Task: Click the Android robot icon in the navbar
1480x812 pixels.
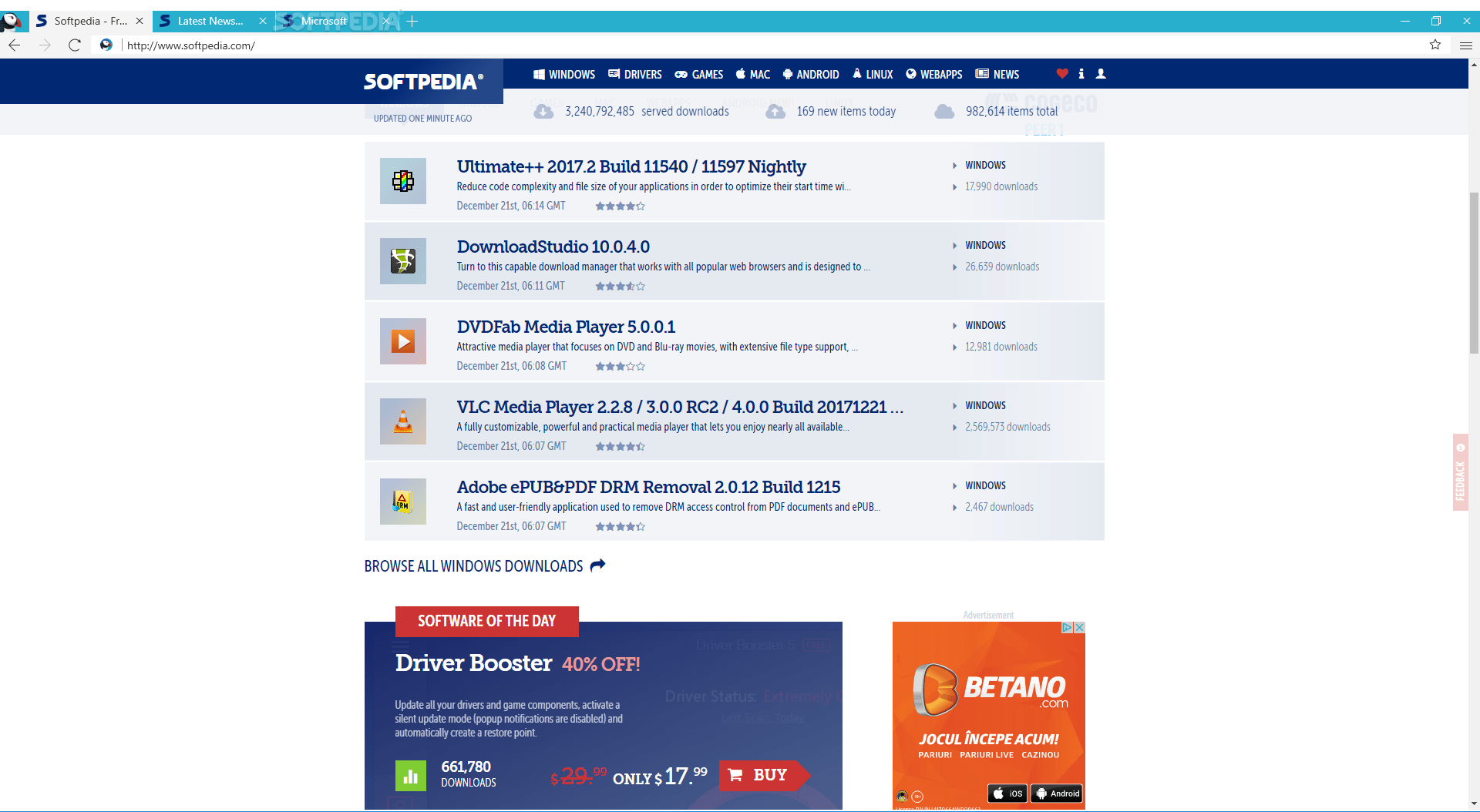Action: [x=787, y=74]
